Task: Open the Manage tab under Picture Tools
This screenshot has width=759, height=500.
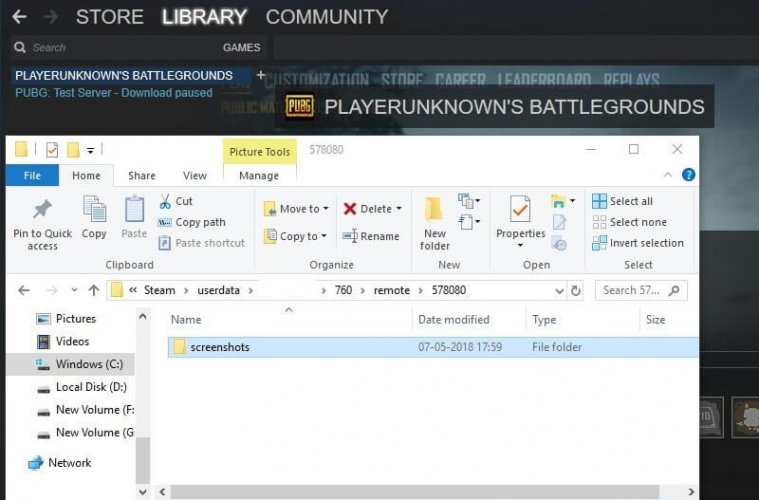Action: coord(259,175)
